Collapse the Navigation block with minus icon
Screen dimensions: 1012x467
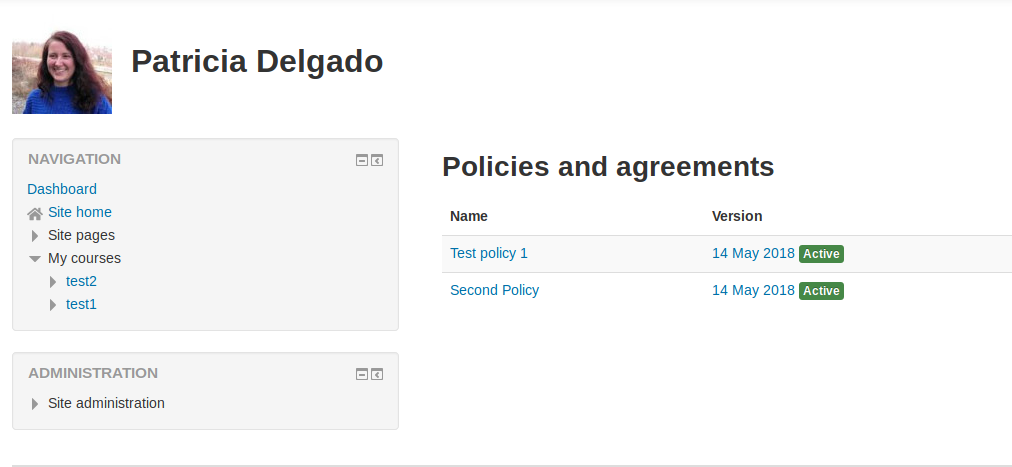[x=361, y=161]
